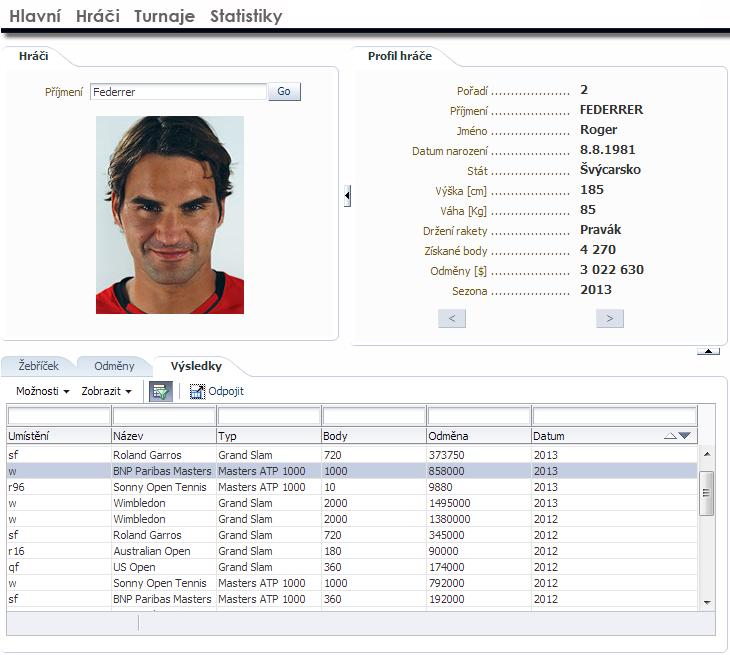The height and width of the screenshot is (655, 730).
Task: Click the Příjmení surname input field
Action: tap(178, 92)
